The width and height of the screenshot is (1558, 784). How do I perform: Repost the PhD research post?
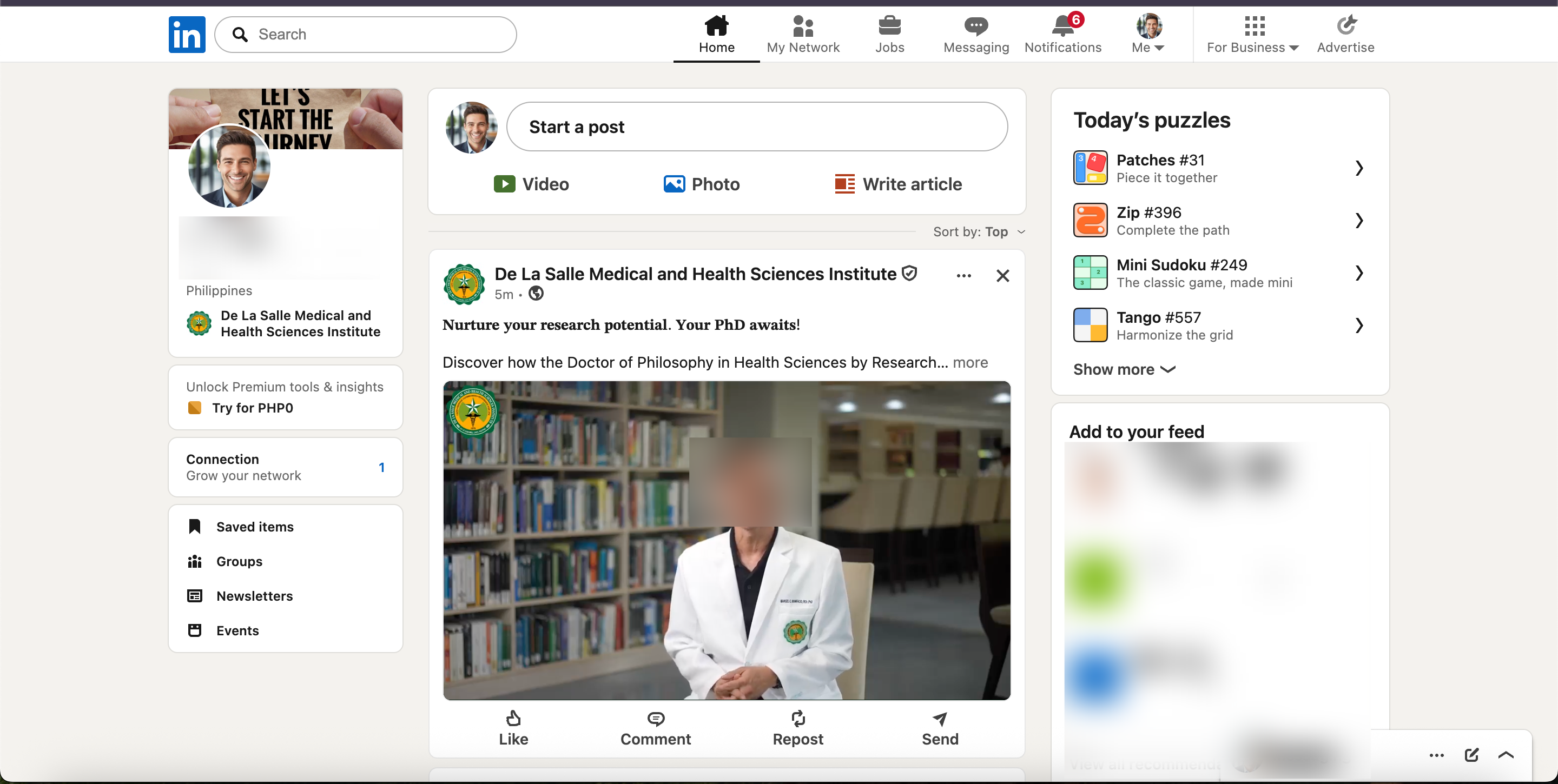pos(798,728)
